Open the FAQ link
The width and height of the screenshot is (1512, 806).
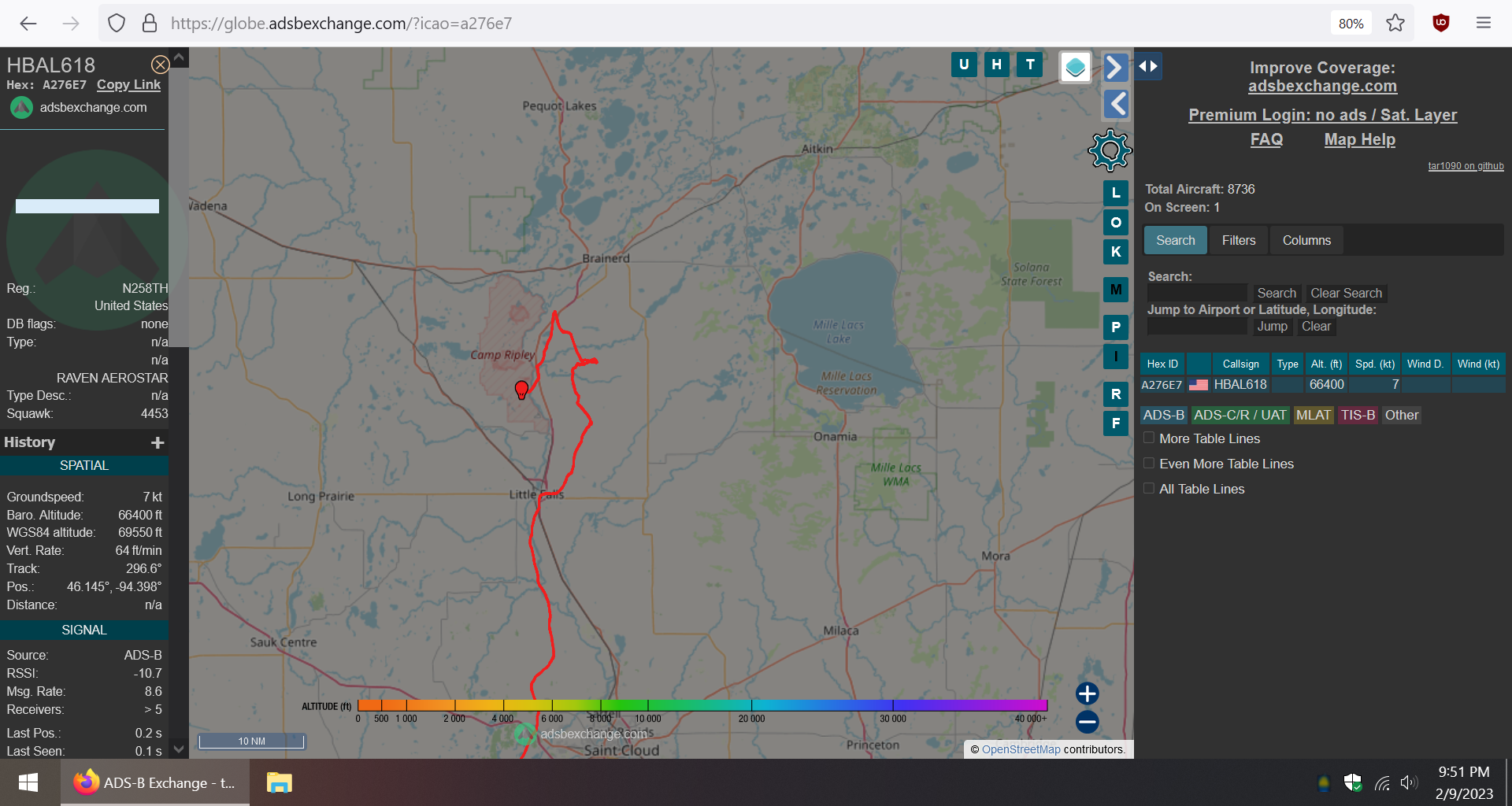coord(1266,139)
